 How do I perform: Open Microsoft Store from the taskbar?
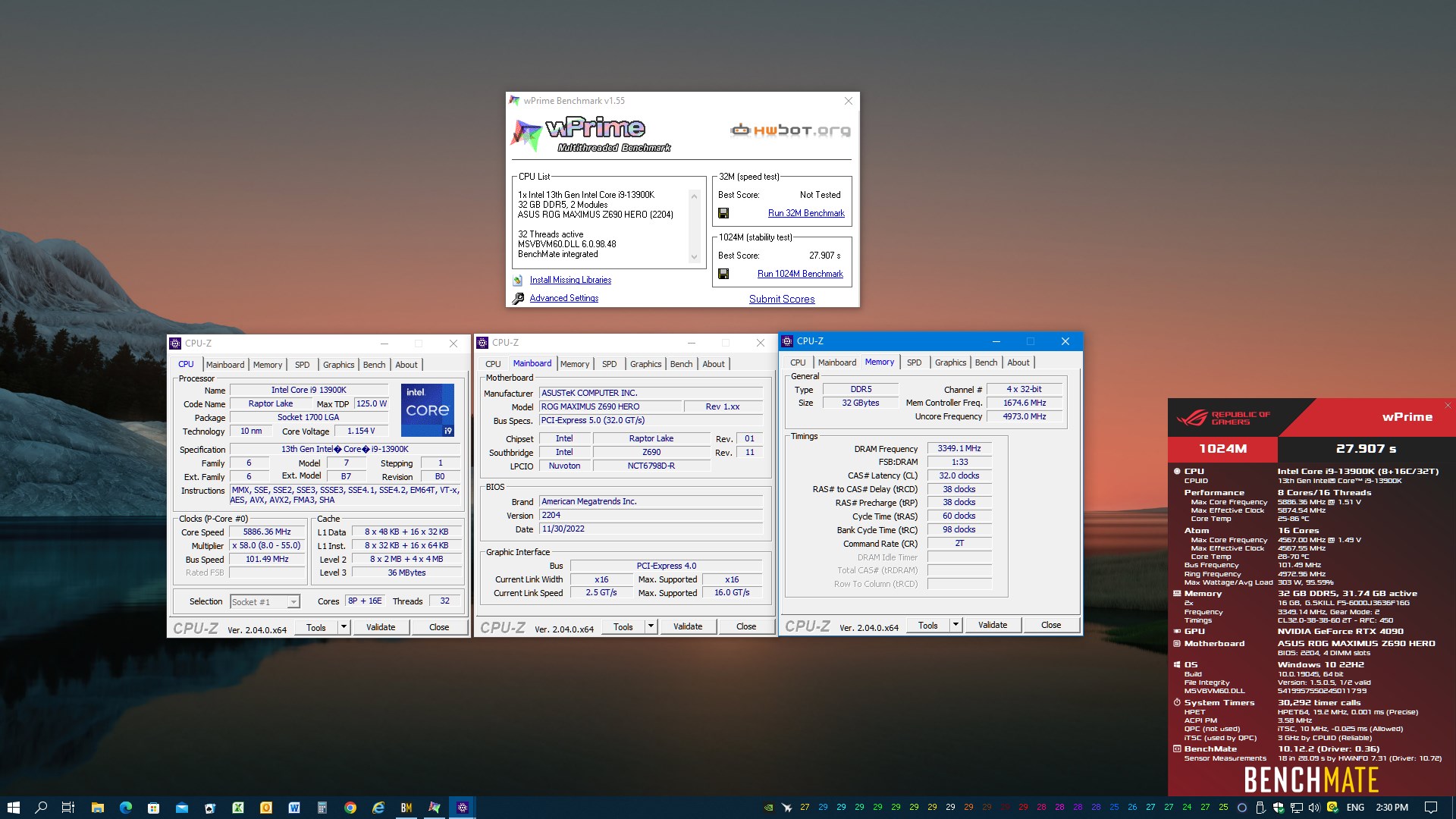coord(153,808)
